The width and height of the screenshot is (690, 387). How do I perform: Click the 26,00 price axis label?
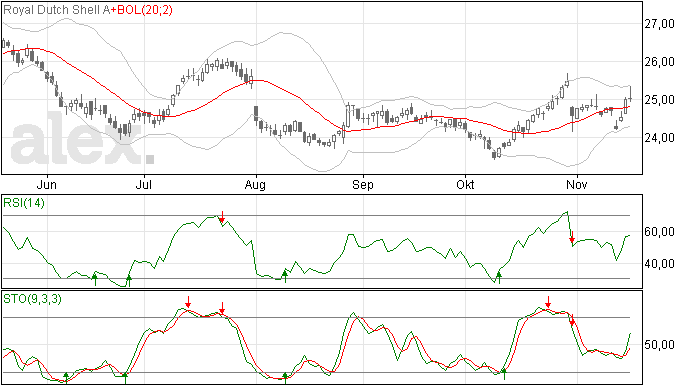[659, 62]
